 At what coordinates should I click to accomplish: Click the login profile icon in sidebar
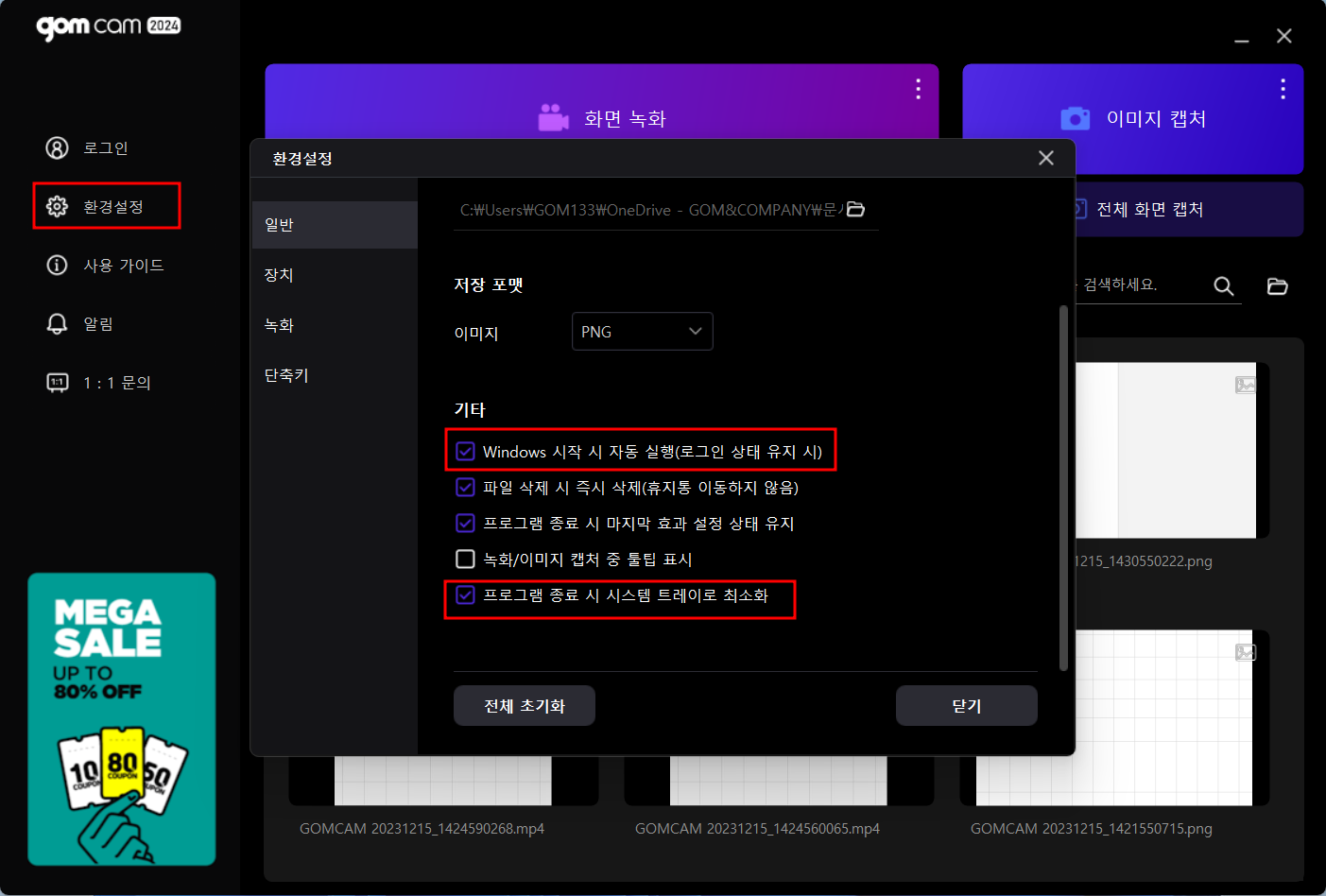tap(57, 148)
